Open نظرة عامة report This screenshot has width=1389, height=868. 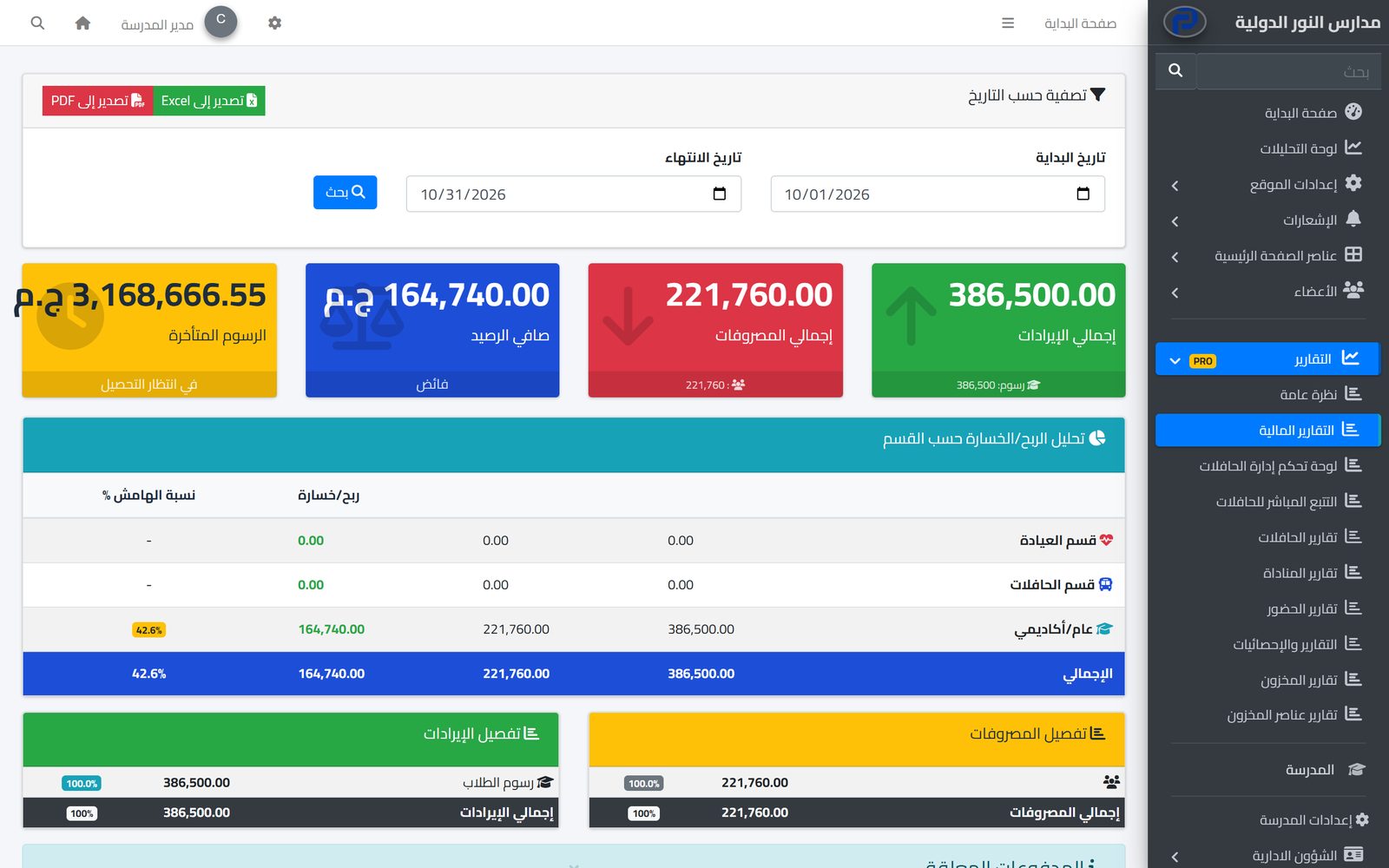(x=1267, y=394)
